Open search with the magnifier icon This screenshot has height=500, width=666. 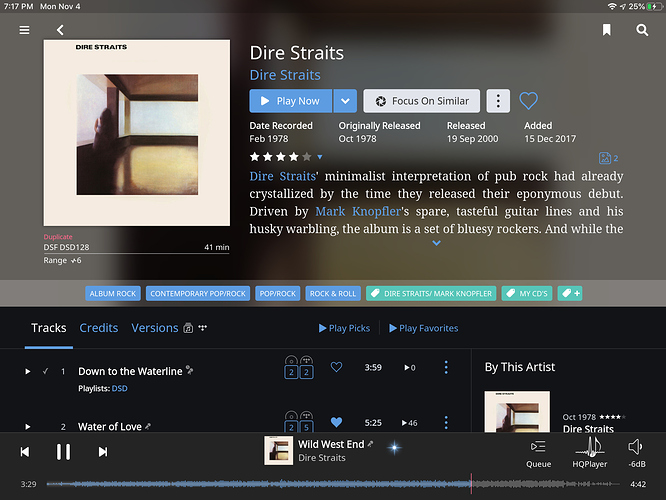point(642,30)
